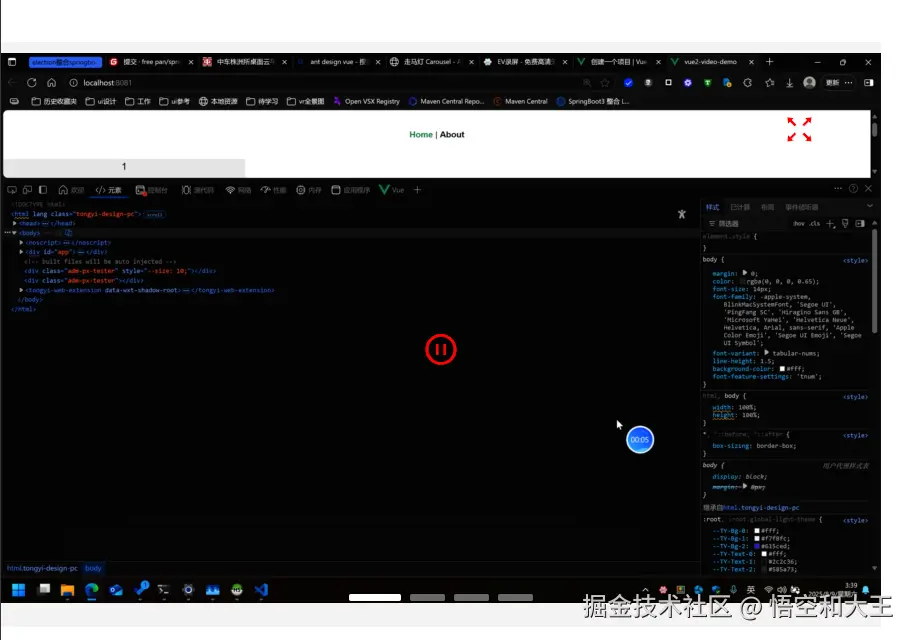
Task: Open browser settings and more menu
Action: [x=849, y=83]
